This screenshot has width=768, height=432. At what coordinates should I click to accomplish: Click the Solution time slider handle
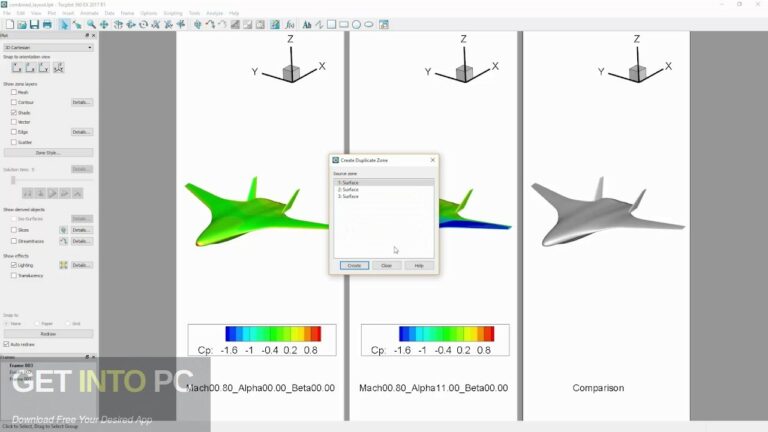[x=13, y=180]
